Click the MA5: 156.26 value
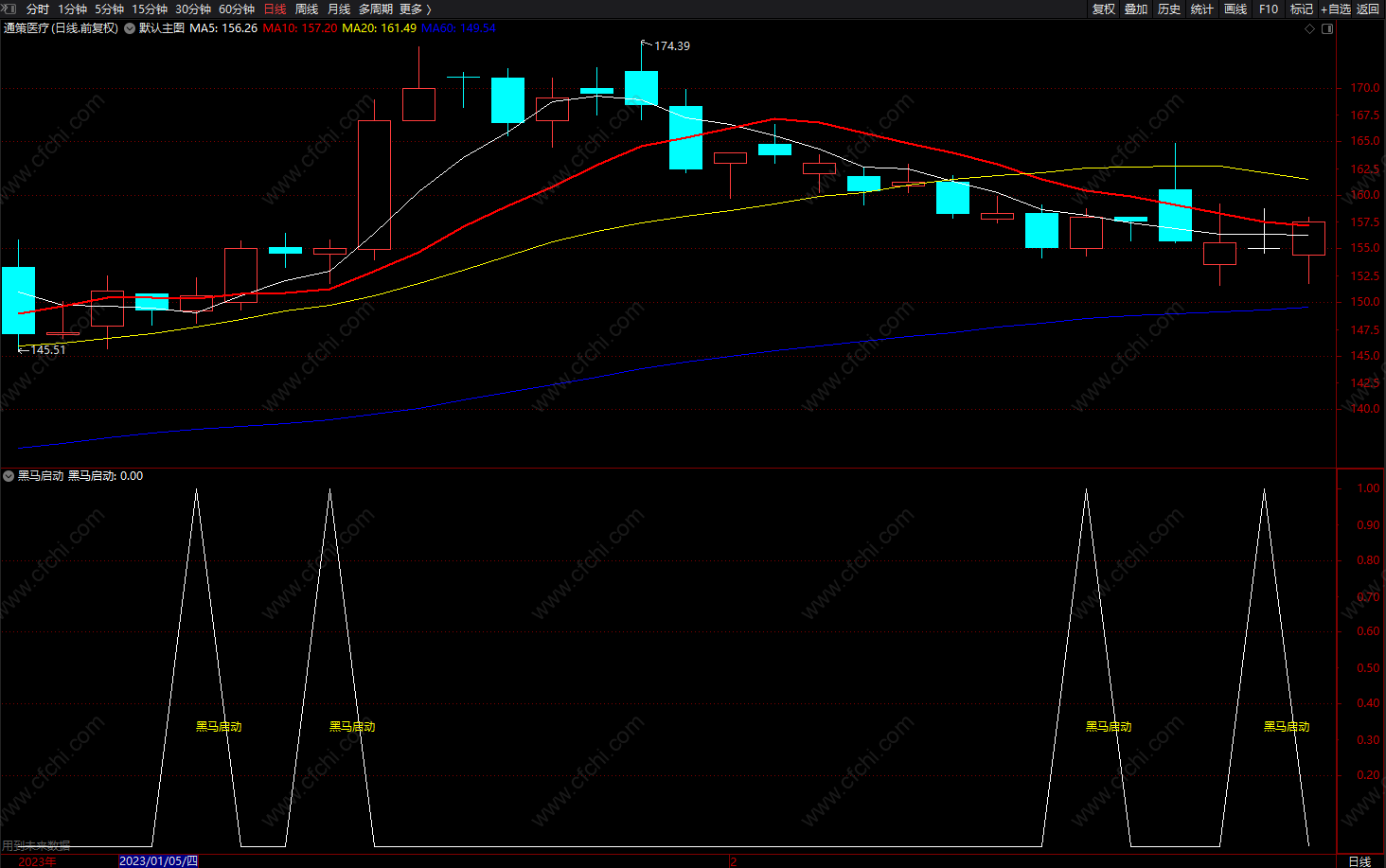This screenshot has width=1386, height=868. coord(223,28)
